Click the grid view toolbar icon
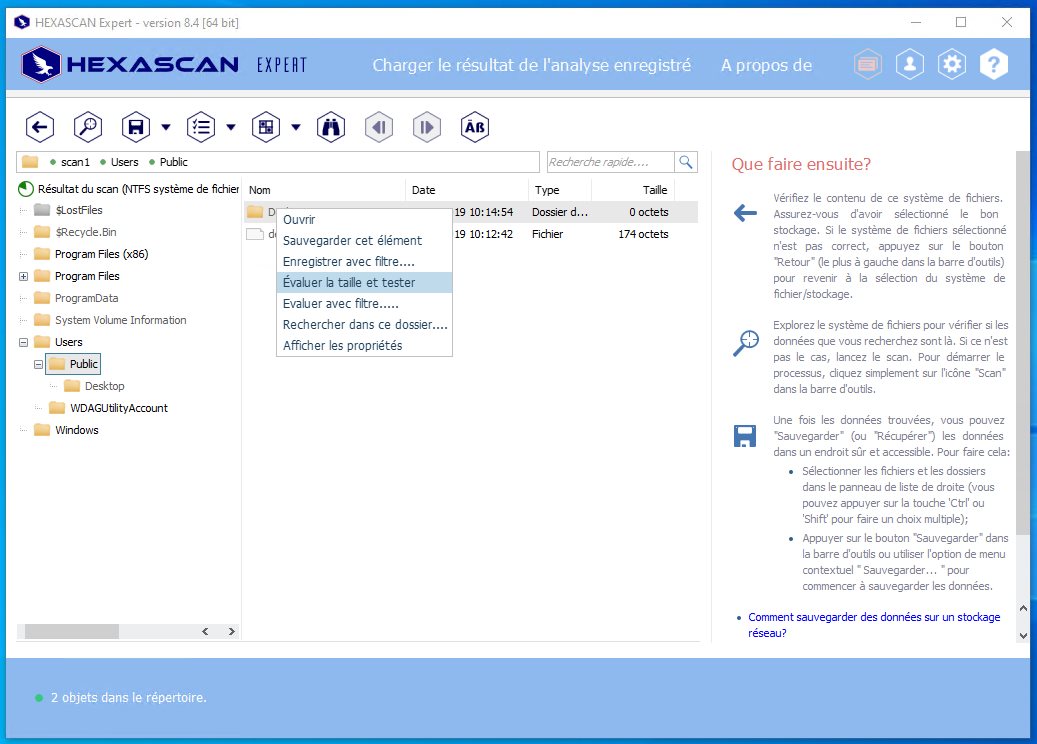Viewport: 1037px width, 744px height. point(266,127)
